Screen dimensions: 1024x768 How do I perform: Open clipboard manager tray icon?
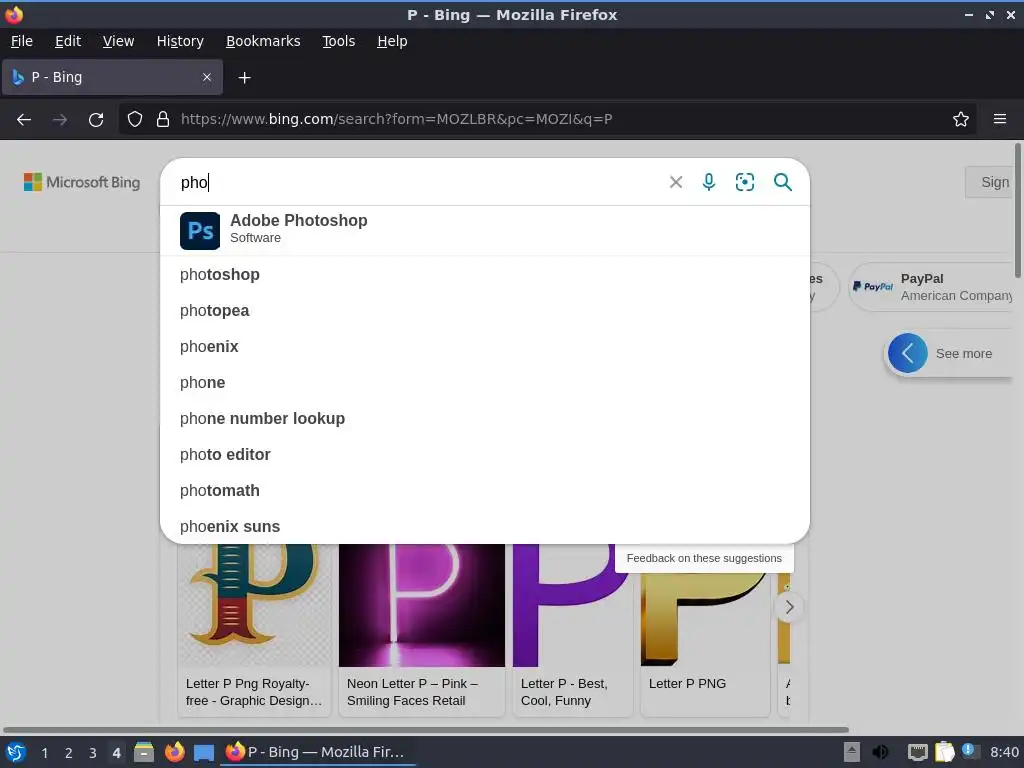point(944,752)
